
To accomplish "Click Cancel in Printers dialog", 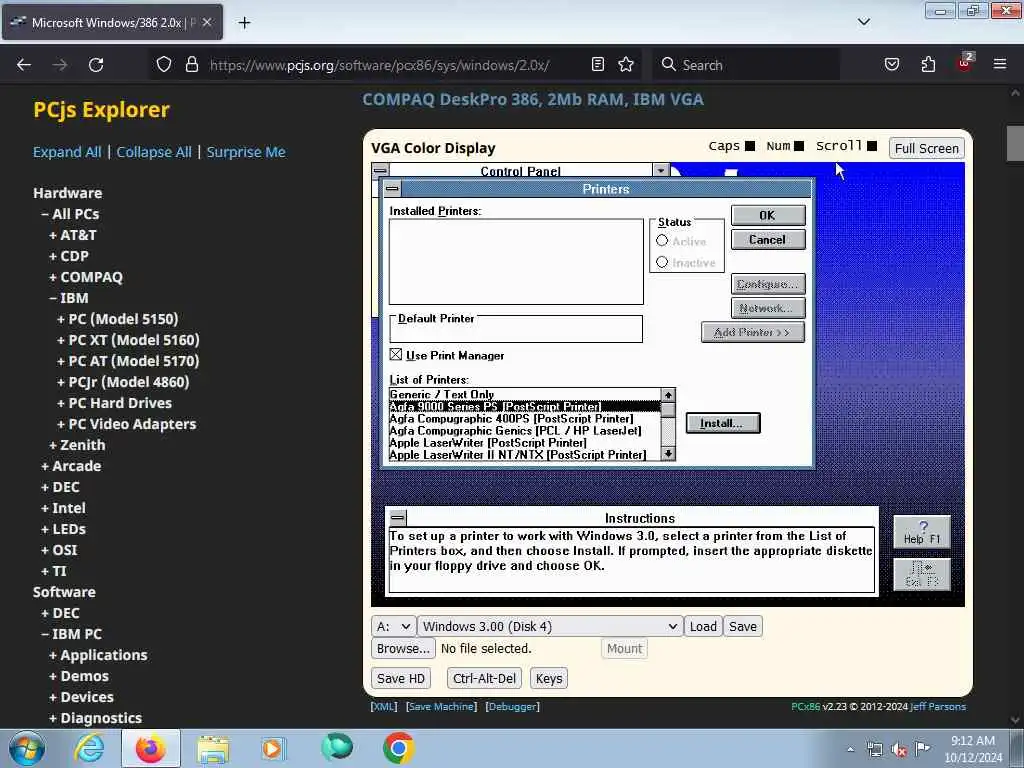I will [767, 240].
